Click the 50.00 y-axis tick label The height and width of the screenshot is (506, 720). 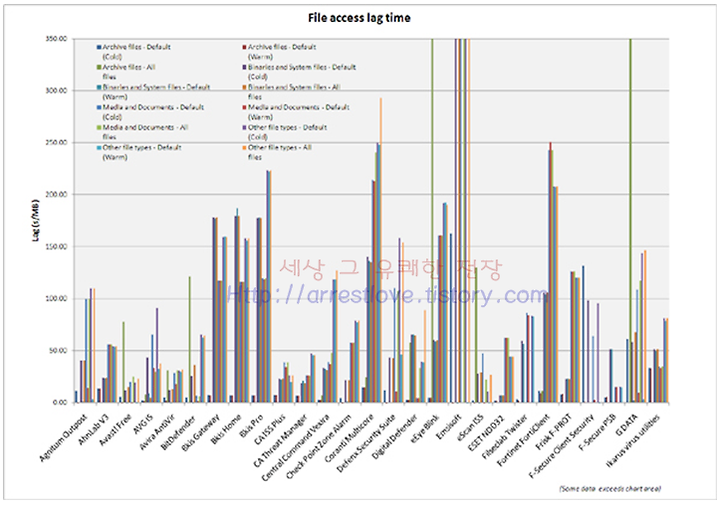pos(58,351)
